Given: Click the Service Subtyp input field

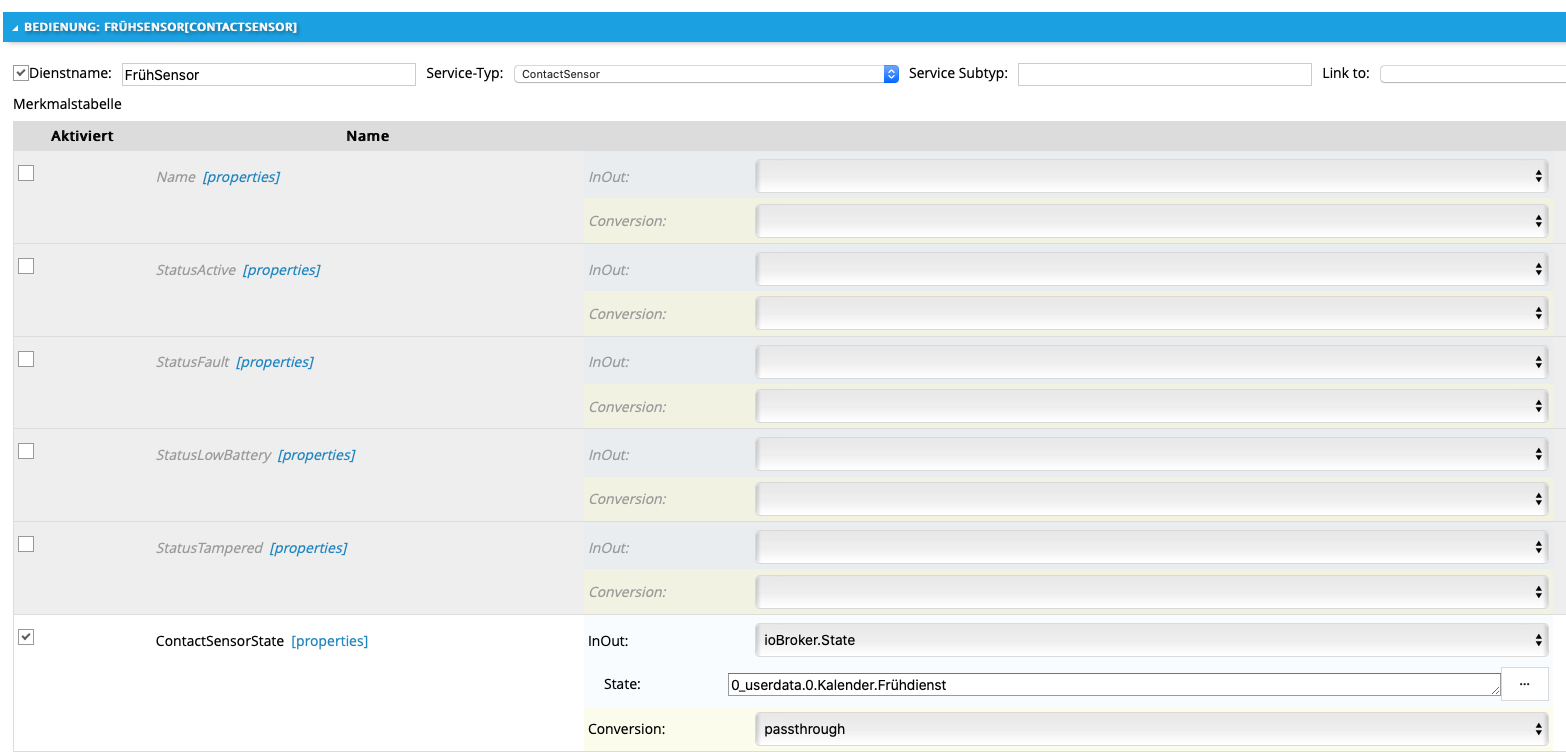Looking at the screenshot, I should pyautogui.click(x=1164, y=74).
